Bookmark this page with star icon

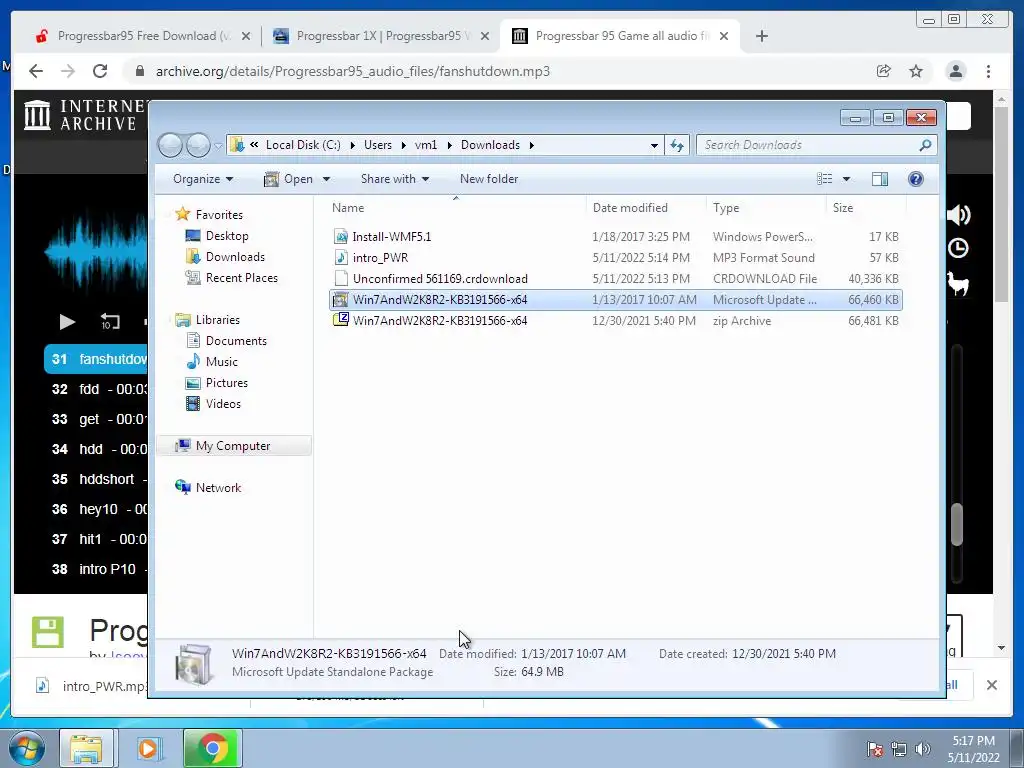(916, 71)
